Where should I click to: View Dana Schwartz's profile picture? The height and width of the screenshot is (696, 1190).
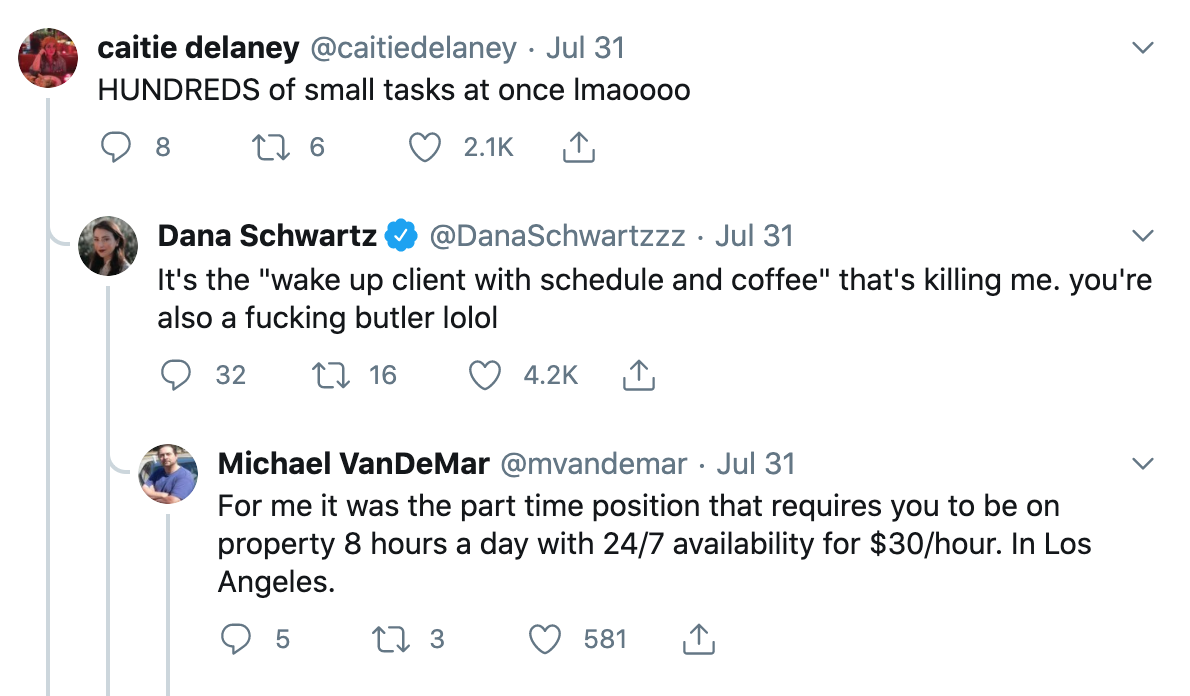tap(108, 246)
